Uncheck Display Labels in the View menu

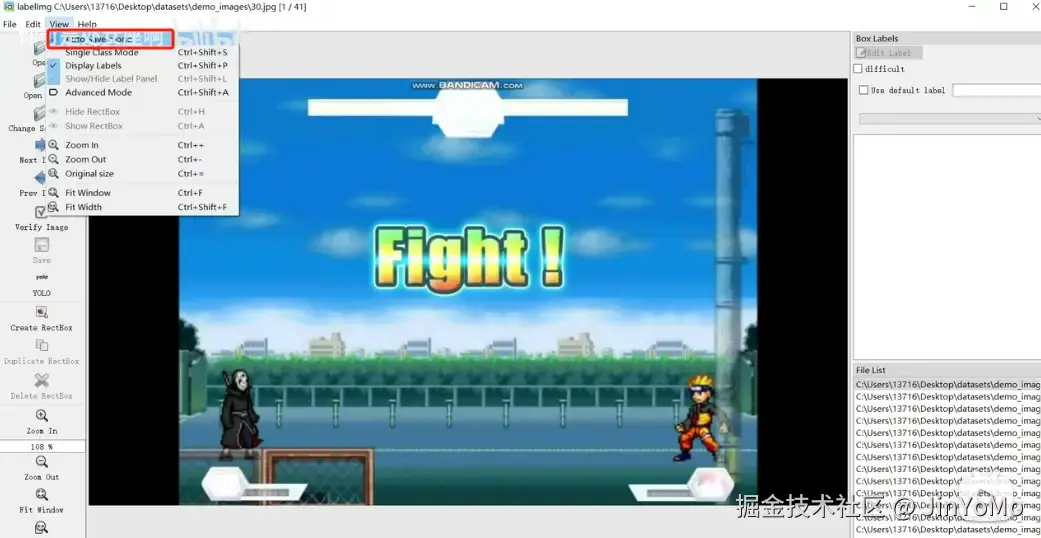click(x=143, y=65)
